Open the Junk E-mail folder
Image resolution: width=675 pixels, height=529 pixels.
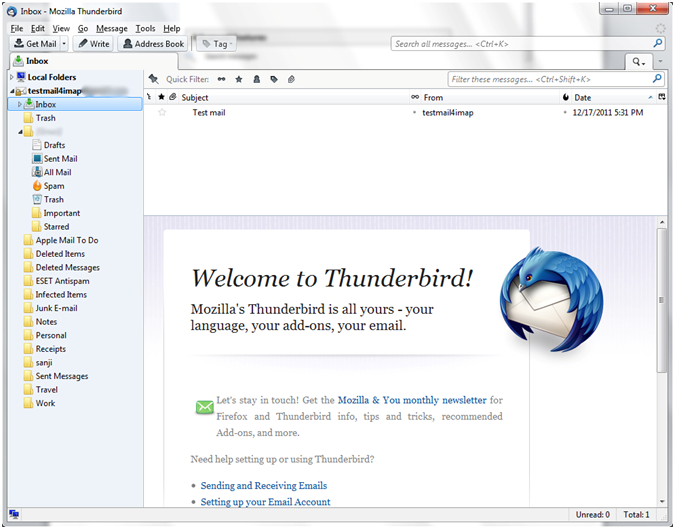tap(56, 308)
